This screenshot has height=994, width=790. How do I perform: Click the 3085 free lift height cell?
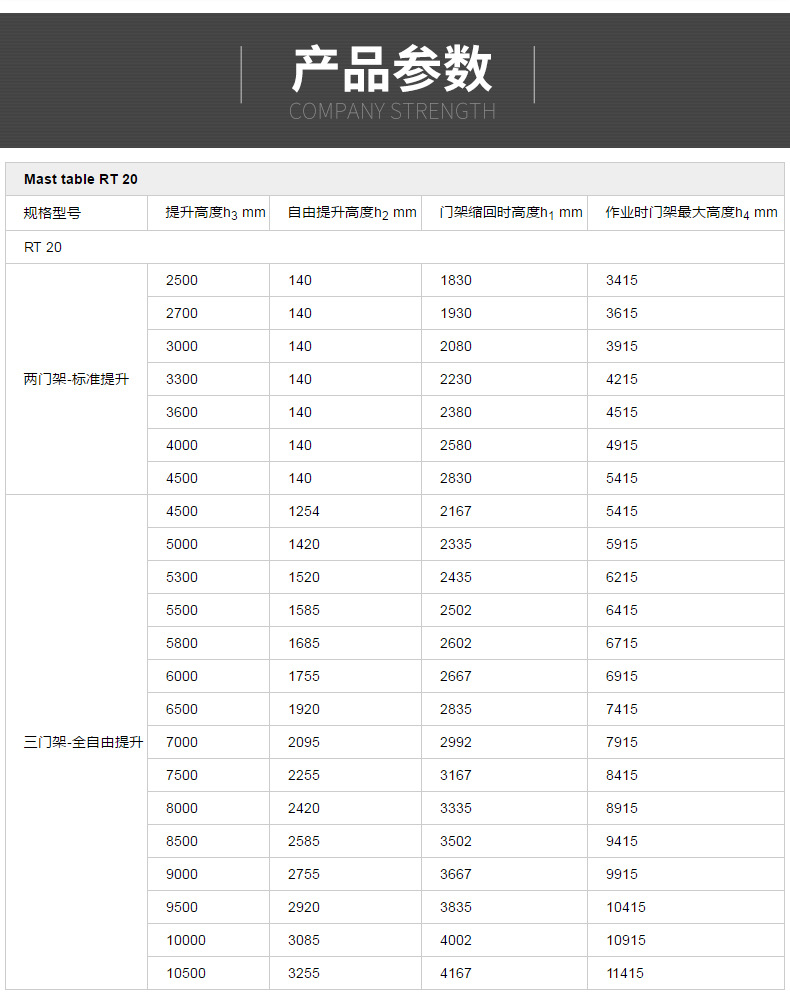[x=304, y=940]
